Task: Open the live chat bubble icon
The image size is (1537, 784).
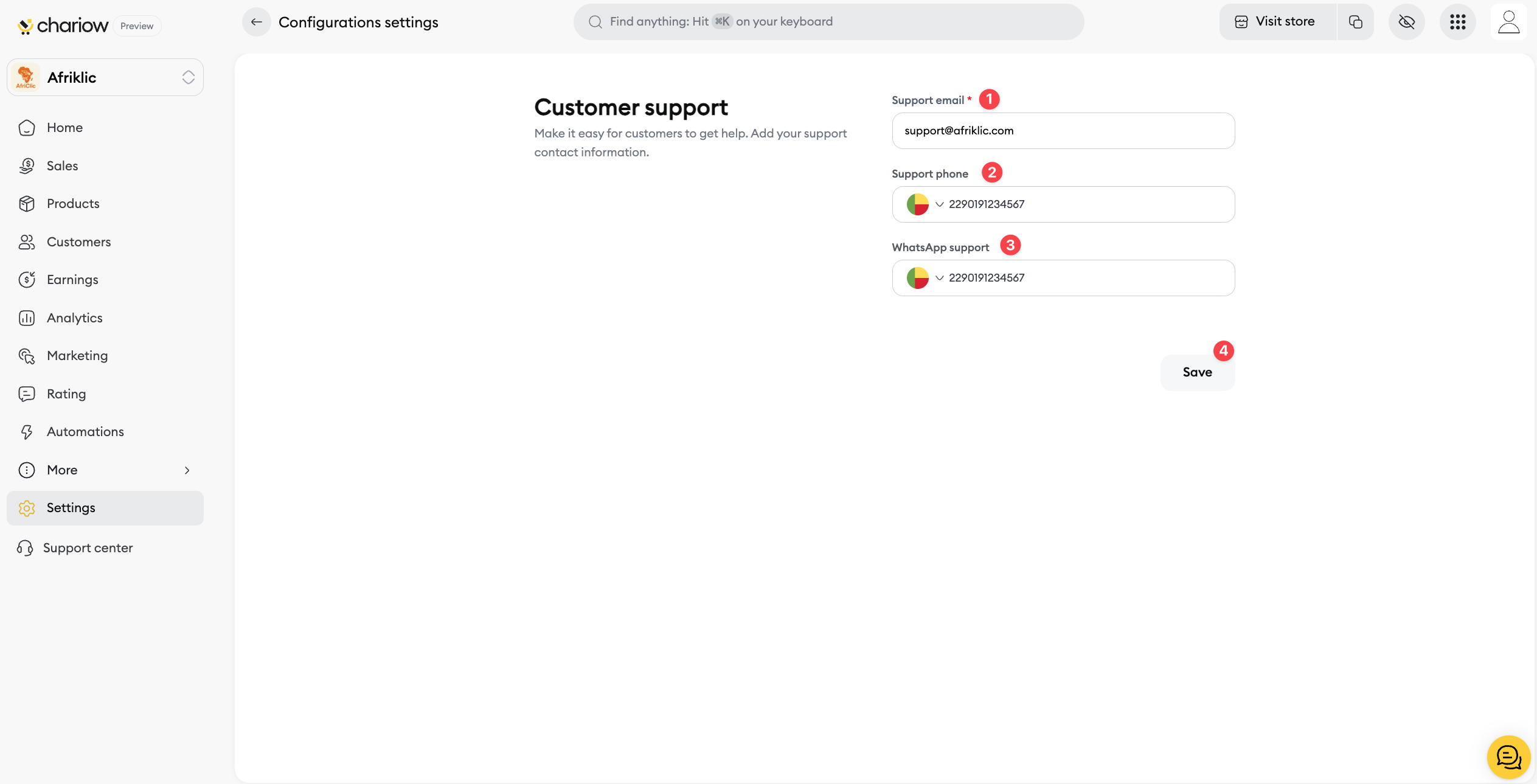Action: [x=1508, y=757]
